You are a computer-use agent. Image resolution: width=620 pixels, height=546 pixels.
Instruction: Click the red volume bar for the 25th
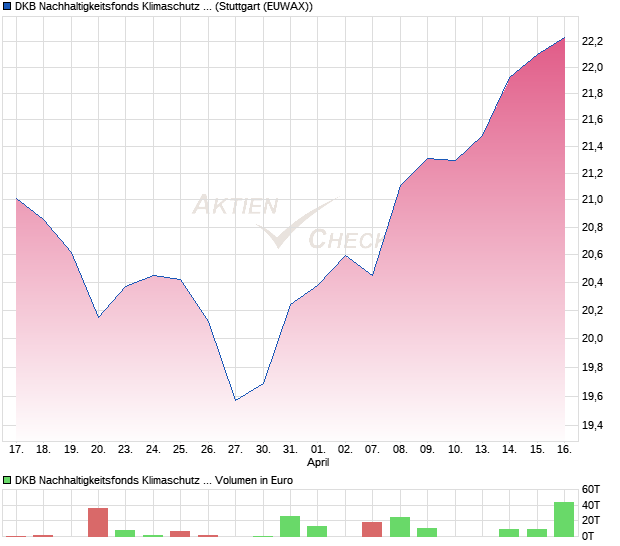tap(180, 534)
